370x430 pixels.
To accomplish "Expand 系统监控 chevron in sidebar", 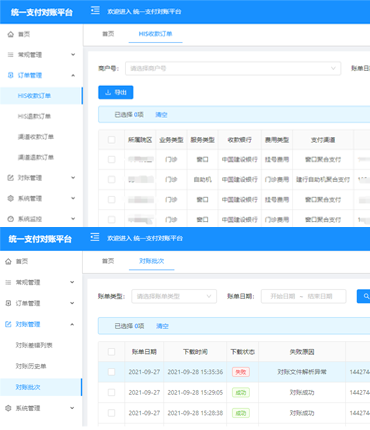I will coord(73,219).
